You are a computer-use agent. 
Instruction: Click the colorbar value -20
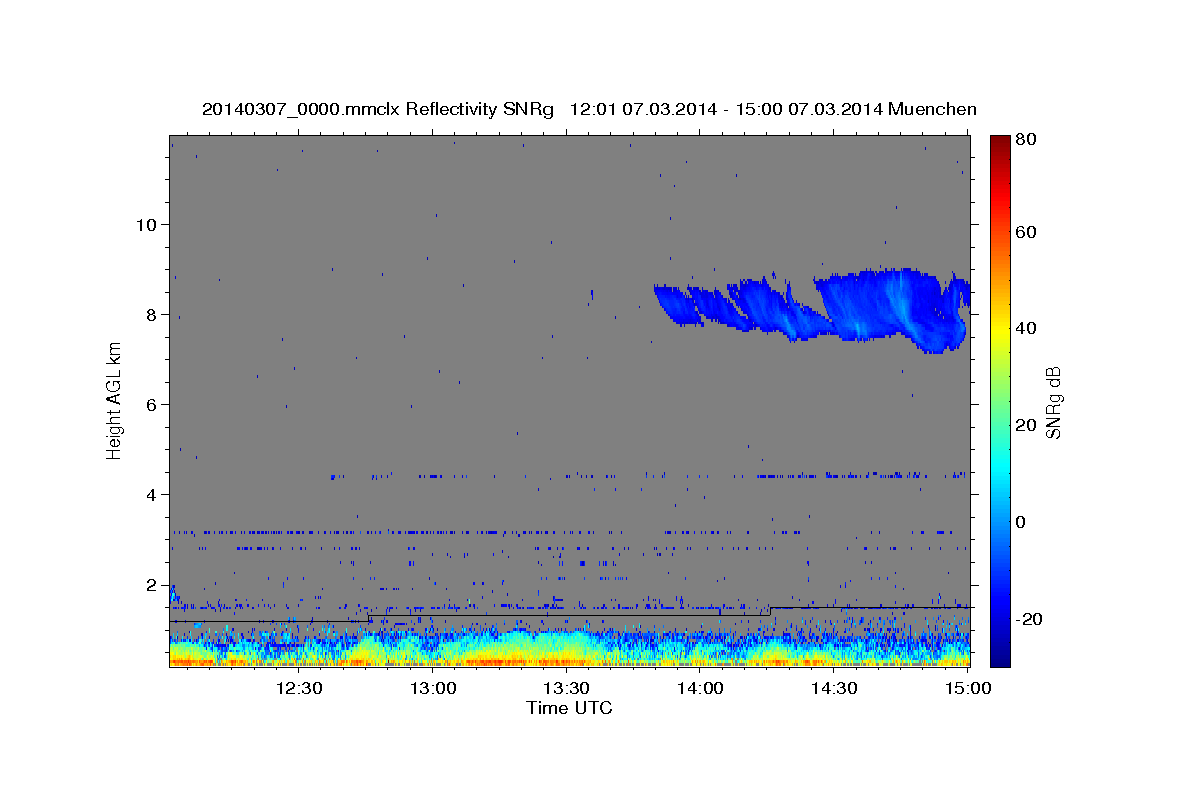(x=1031, y=619)
